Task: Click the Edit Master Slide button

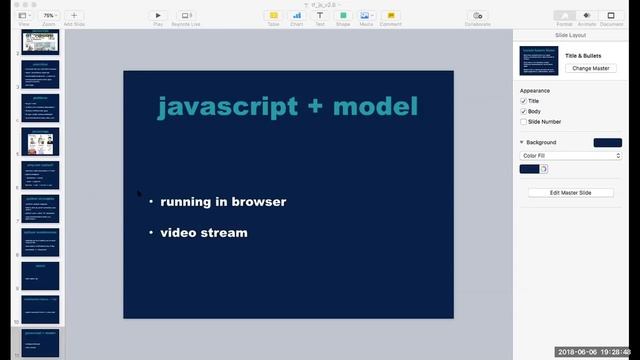Action: point(571,193)
